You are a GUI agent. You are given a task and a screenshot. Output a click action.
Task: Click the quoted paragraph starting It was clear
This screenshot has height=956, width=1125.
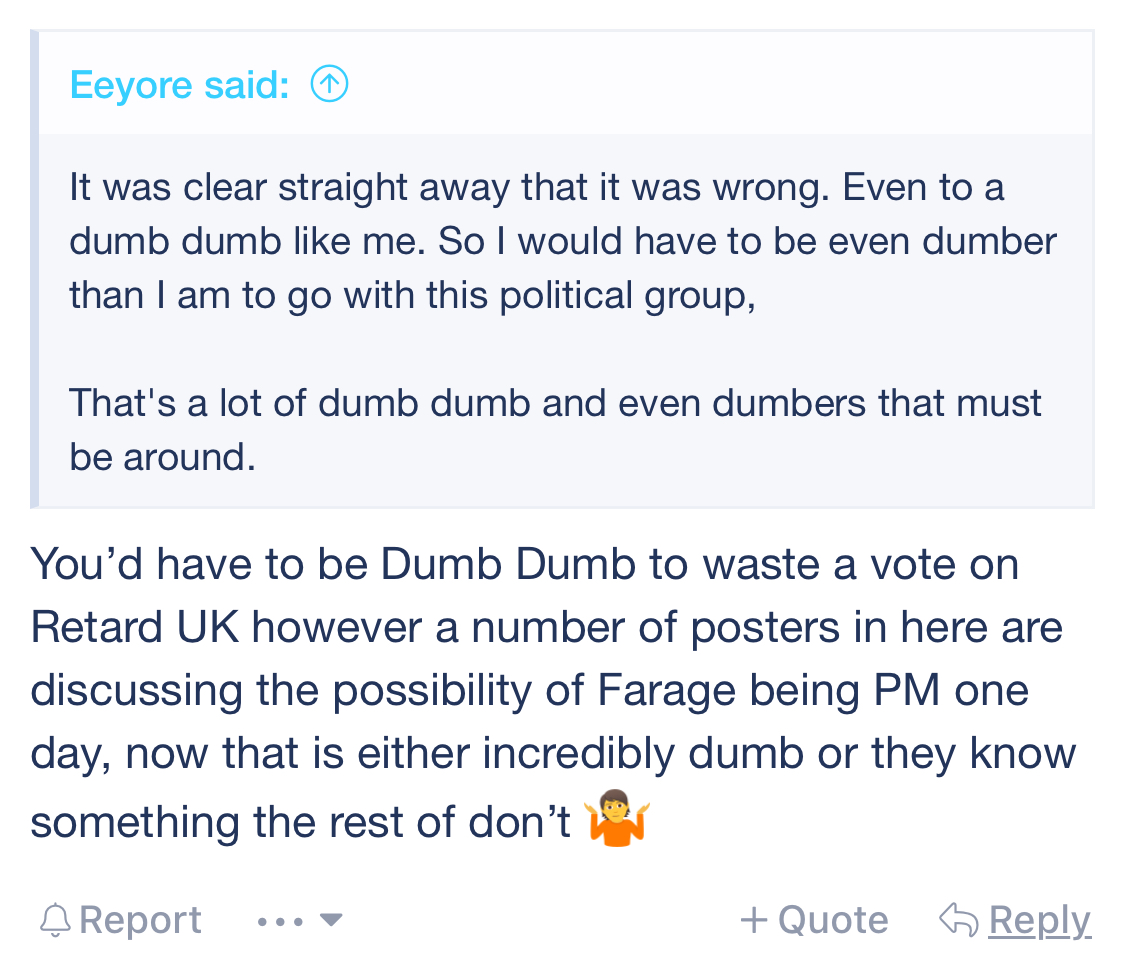coord(562,241)
